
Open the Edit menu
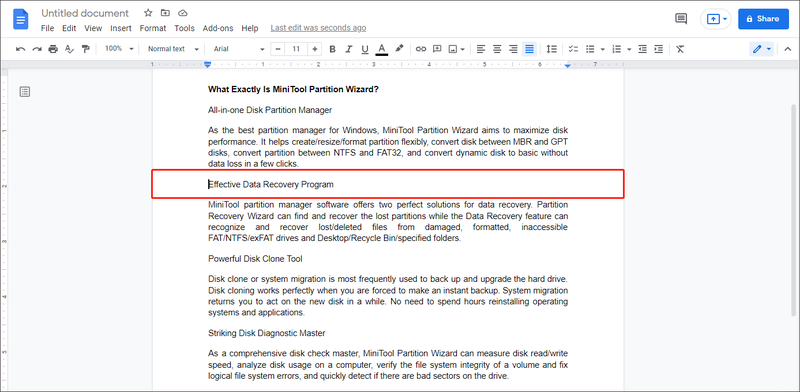tap(69, 29)
